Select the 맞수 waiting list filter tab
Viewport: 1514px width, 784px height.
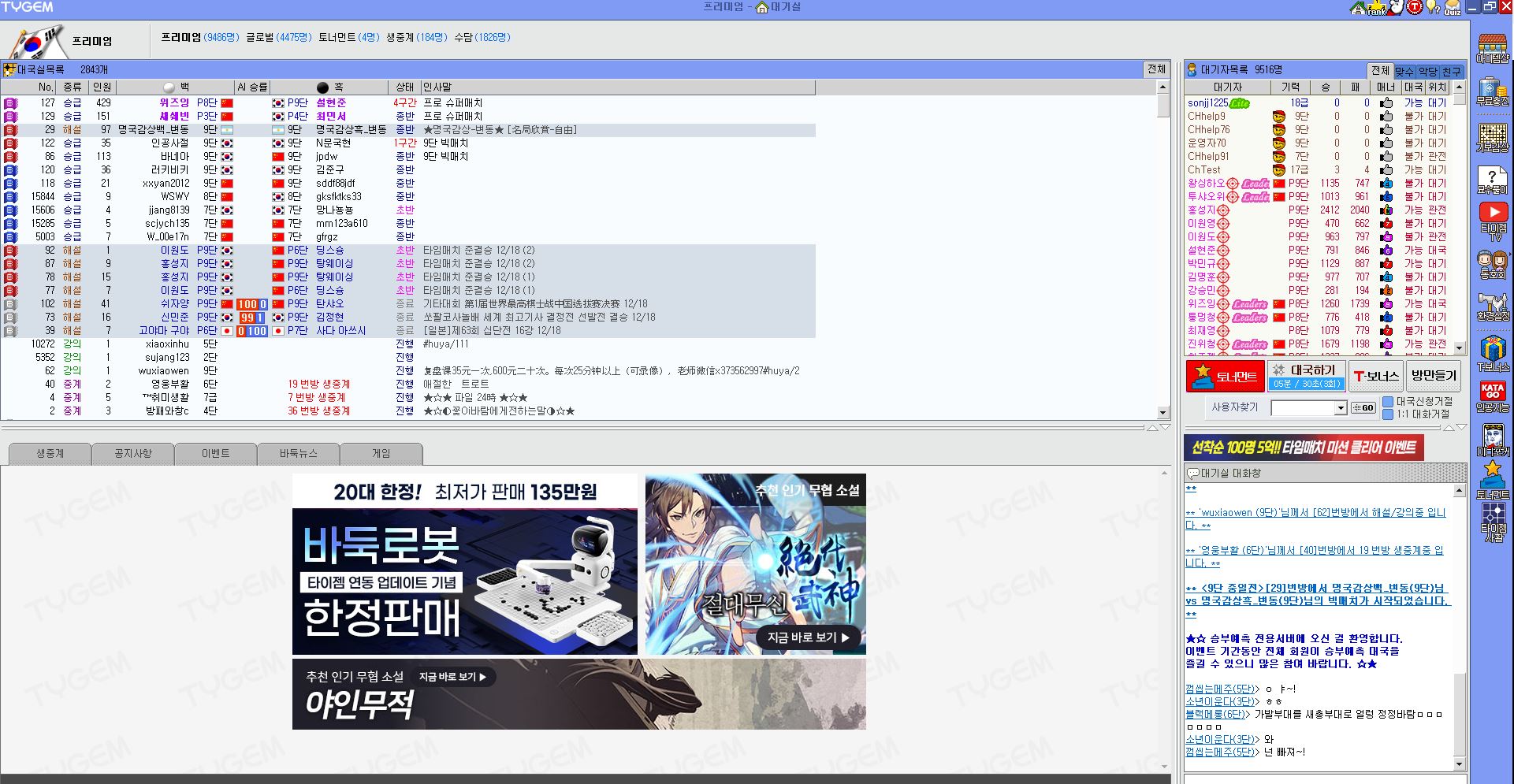coord(1404,71)
